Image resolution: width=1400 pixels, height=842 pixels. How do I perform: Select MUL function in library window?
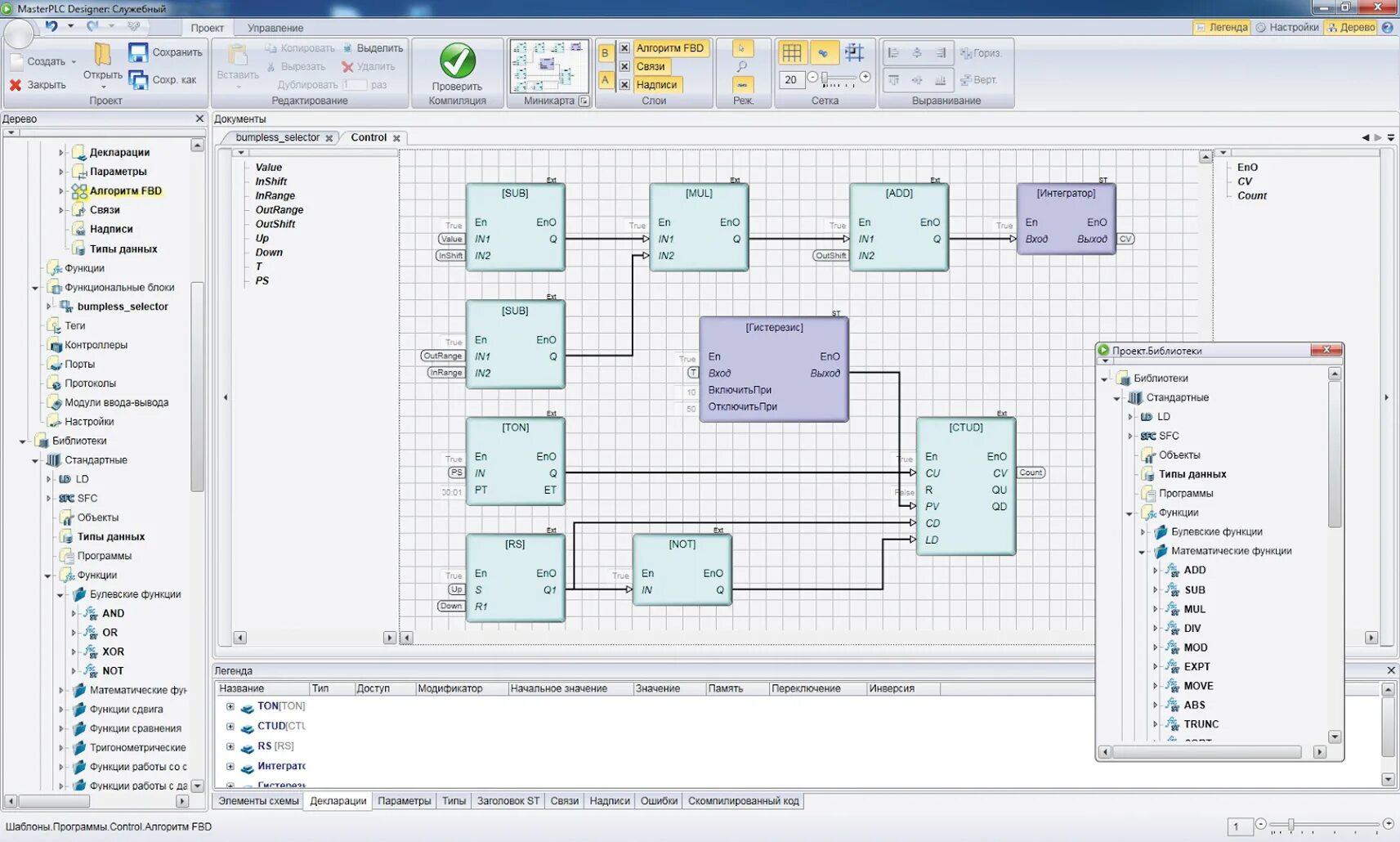click(1194, 609)
